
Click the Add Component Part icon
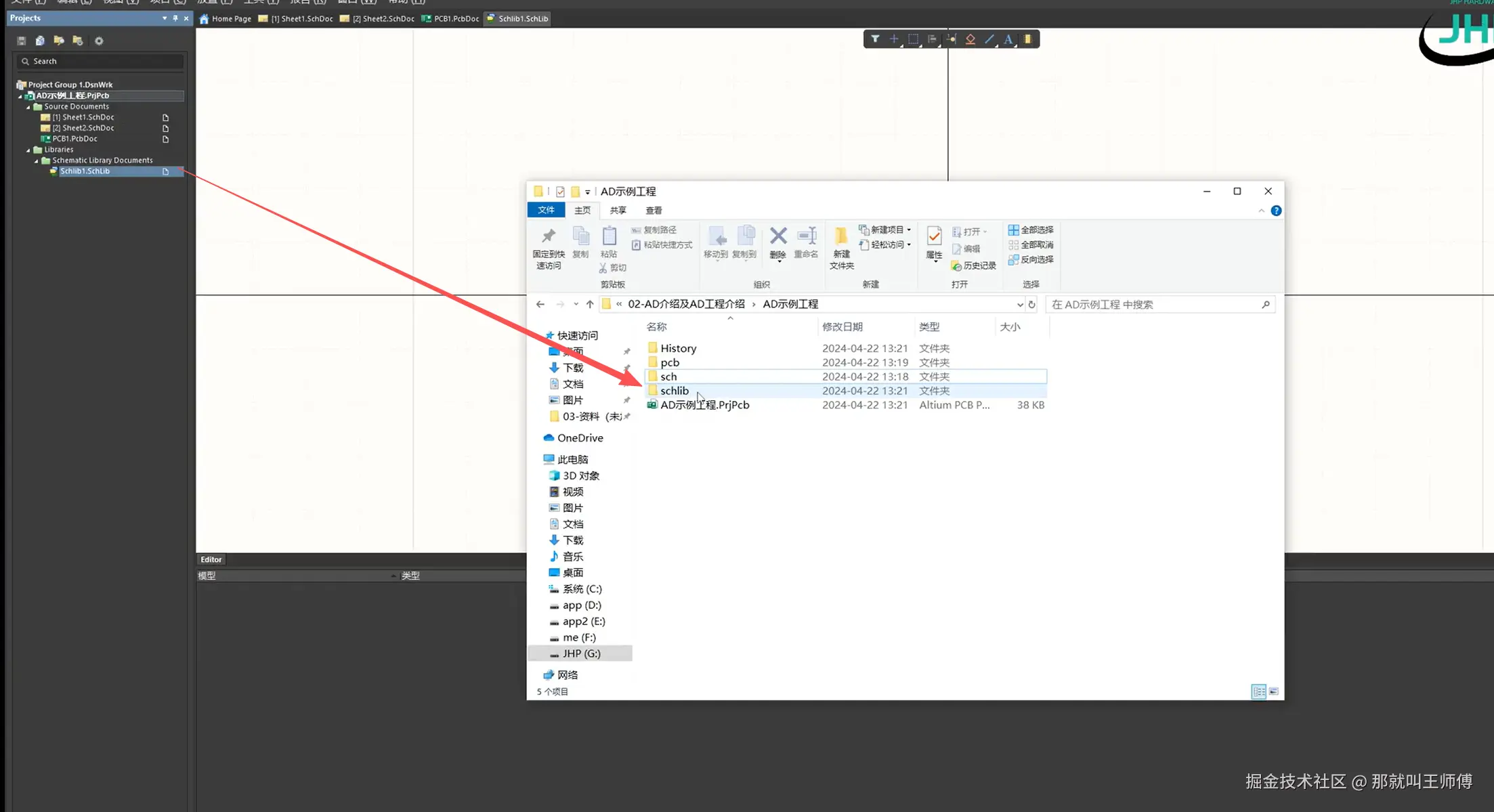(x=1028, y=39)
